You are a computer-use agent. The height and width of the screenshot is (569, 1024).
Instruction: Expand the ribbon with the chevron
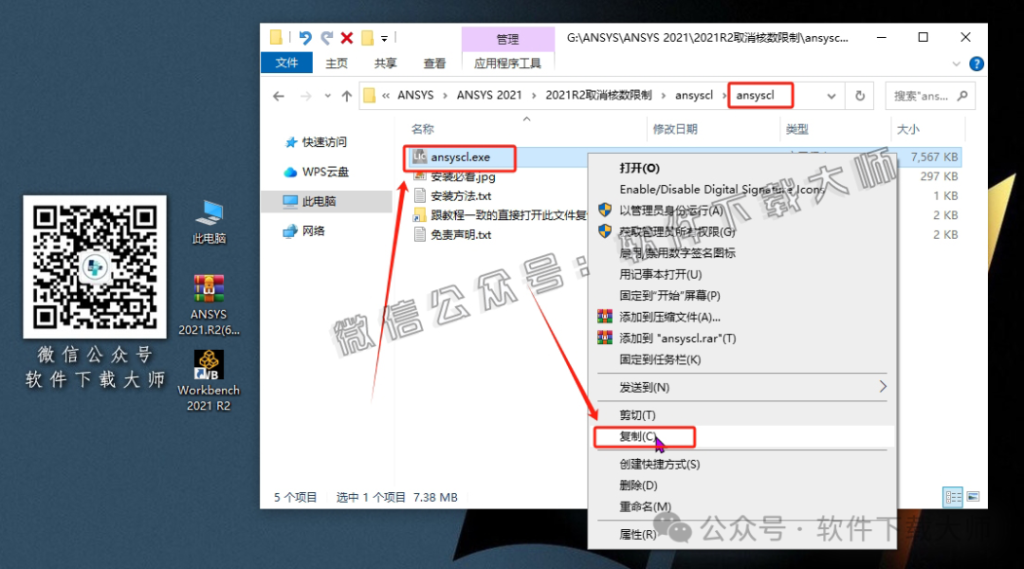pos(956,64)
